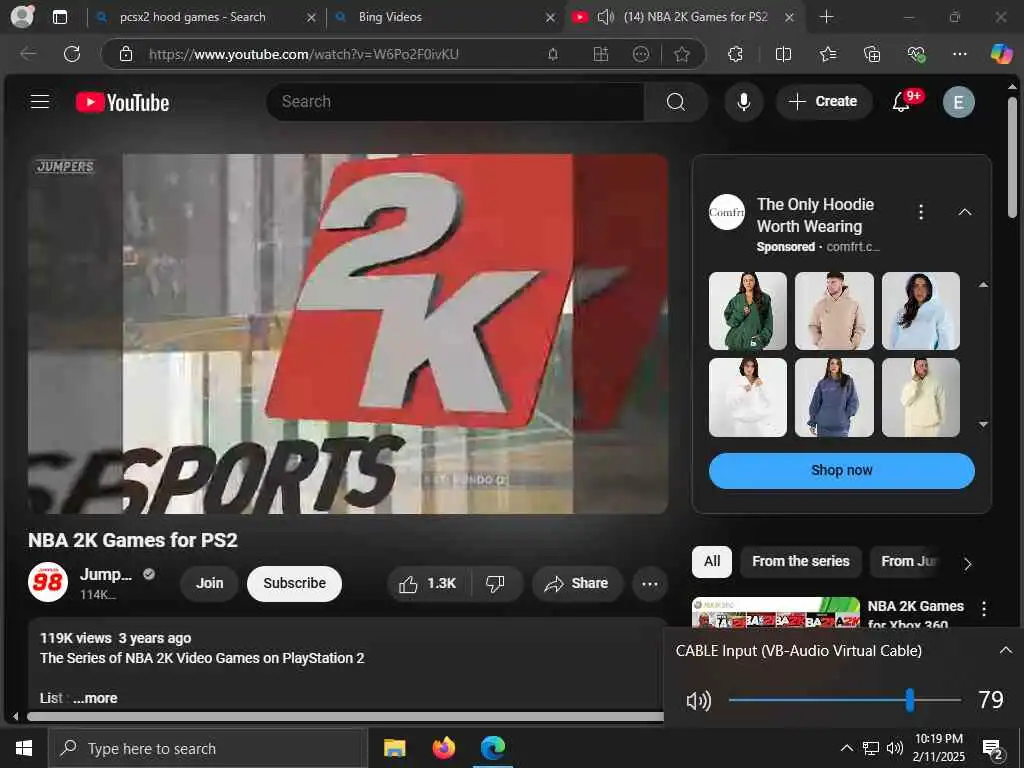Subscribe to the channel

(x=295, y=583)
